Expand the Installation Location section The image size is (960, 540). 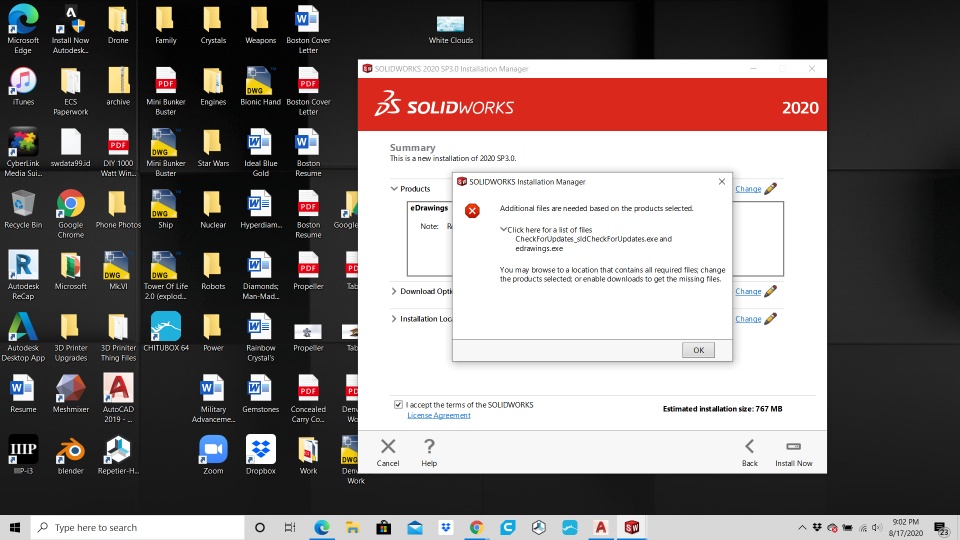coord(394,319)
